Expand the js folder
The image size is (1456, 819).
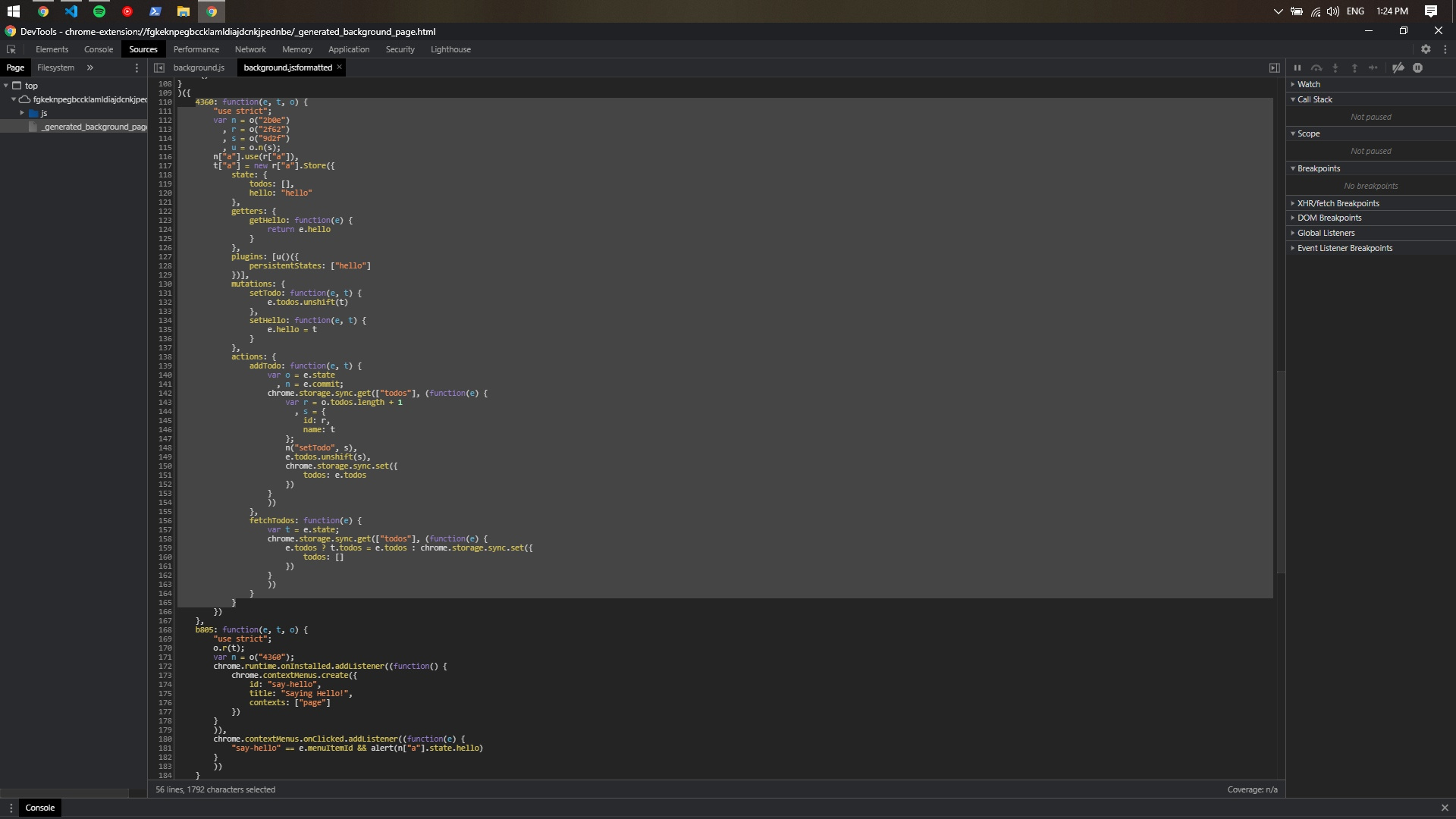[x=23, y=113]
